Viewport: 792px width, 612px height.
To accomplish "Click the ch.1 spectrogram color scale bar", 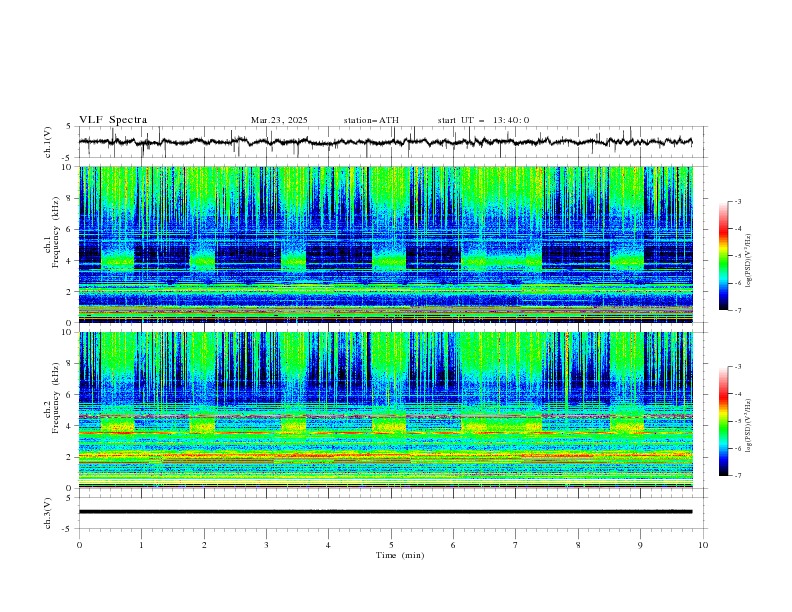I will point(723,256).
